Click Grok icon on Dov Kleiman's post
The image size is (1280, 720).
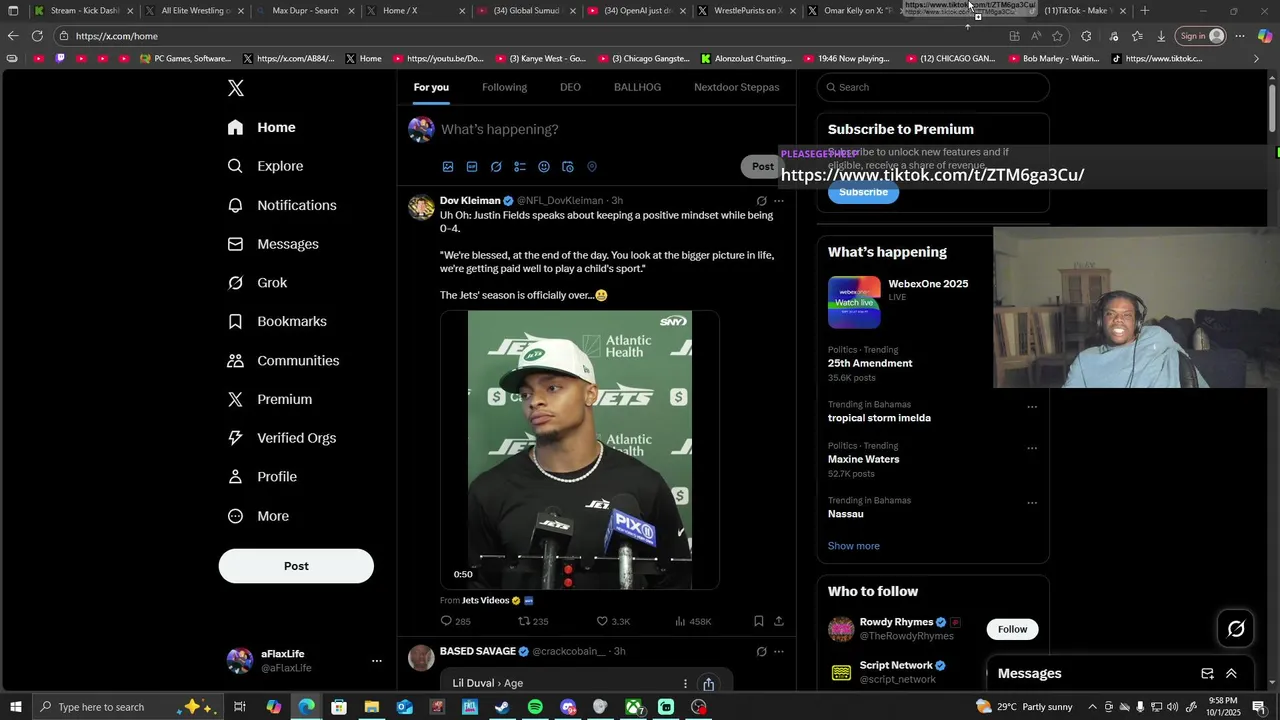(761, 201)
